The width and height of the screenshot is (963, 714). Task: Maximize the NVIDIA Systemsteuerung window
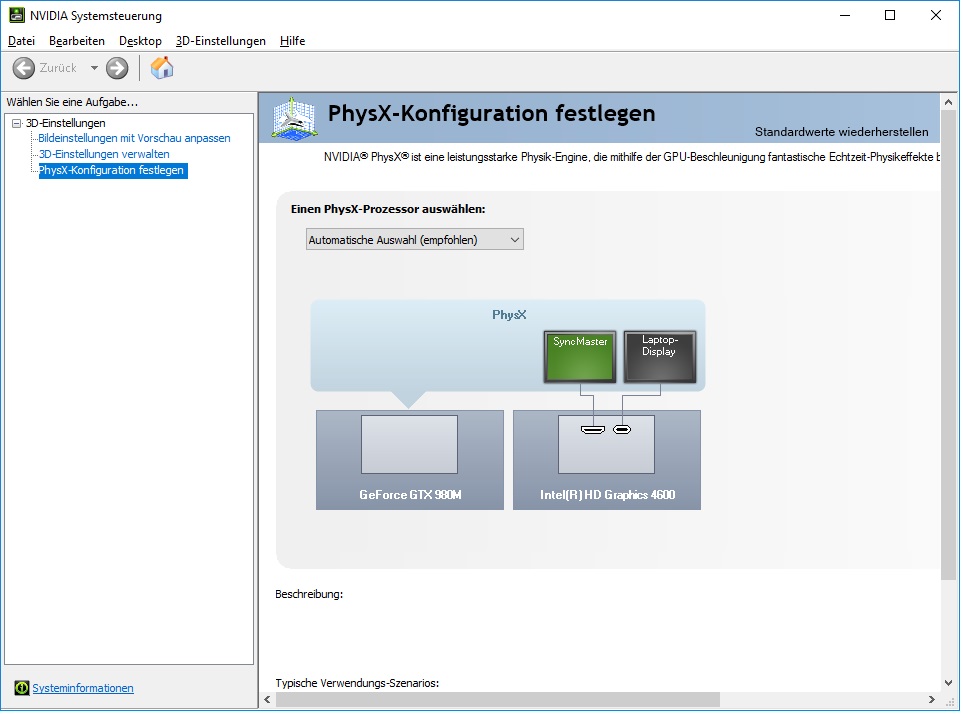pos(890,15)
